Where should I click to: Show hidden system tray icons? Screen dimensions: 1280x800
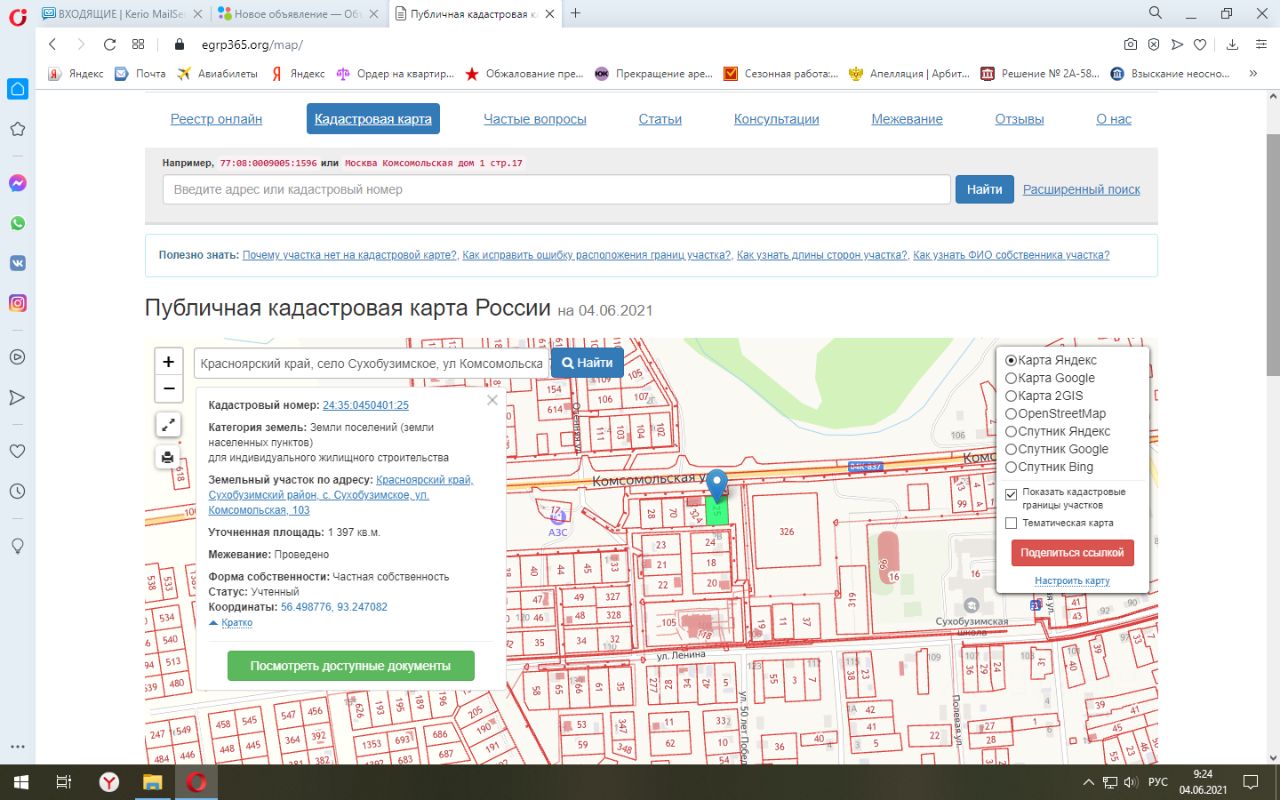click(1089, 782)
